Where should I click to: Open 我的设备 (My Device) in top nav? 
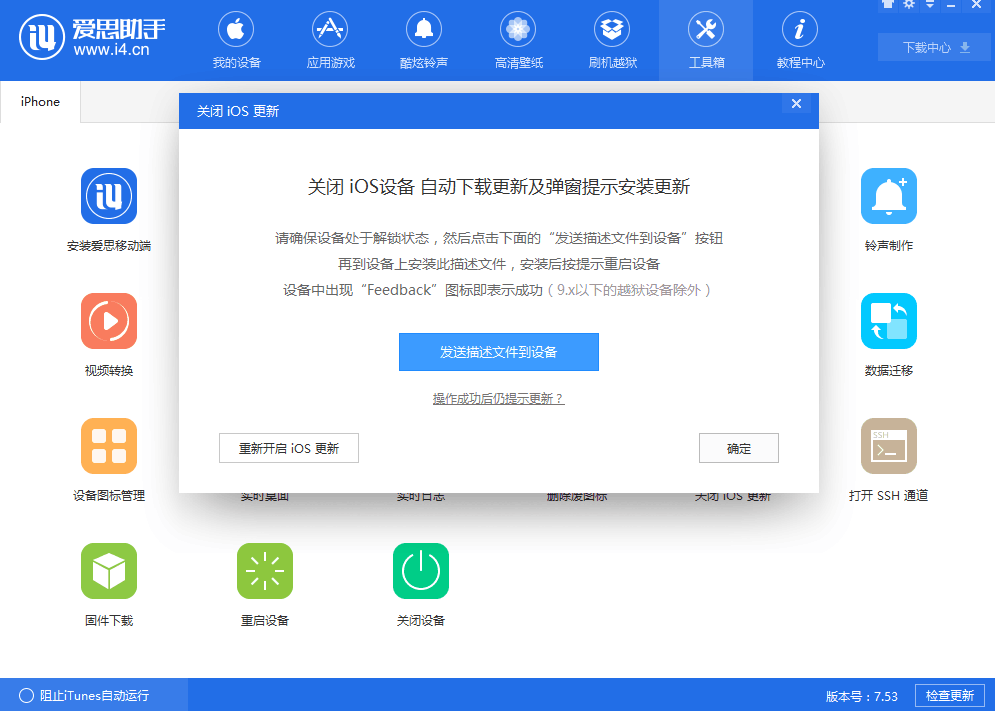(x=236, y=41)
